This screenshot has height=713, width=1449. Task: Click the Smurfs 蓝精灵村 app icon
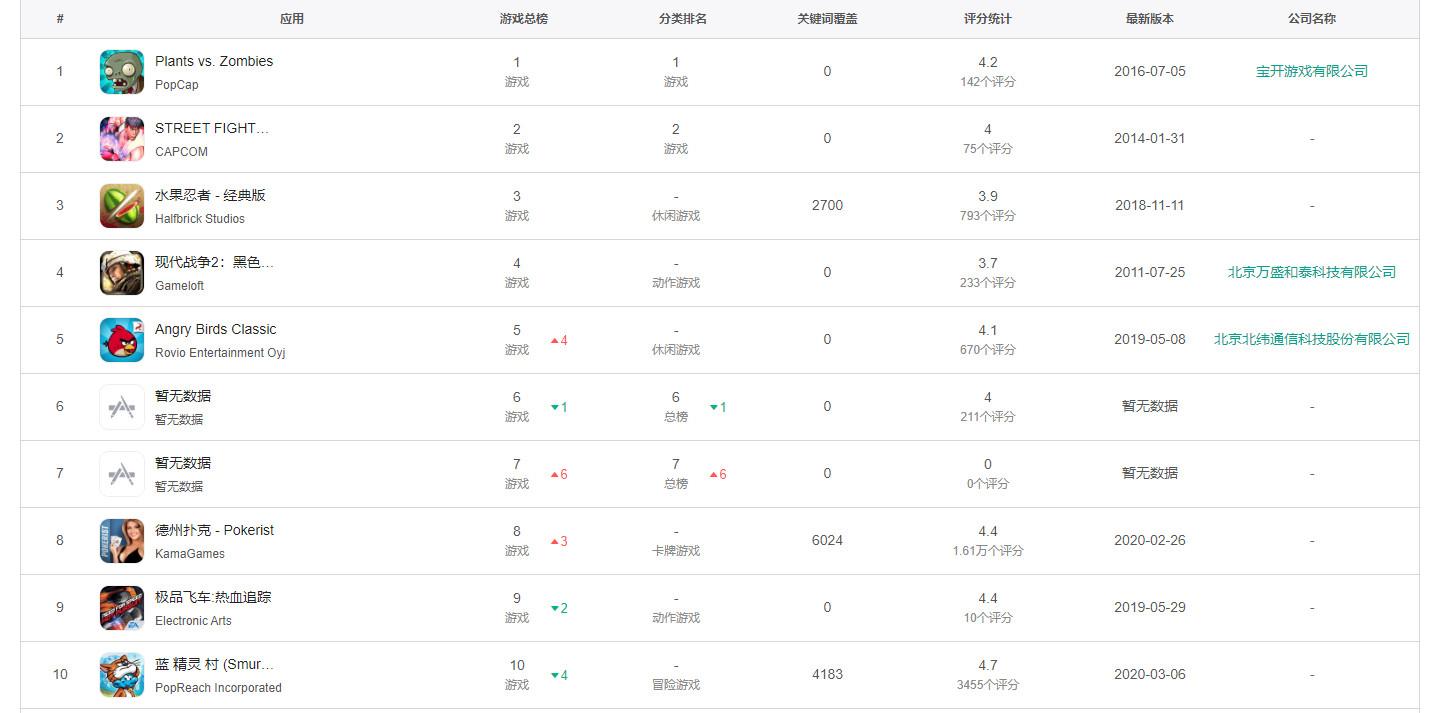(122, 675)
